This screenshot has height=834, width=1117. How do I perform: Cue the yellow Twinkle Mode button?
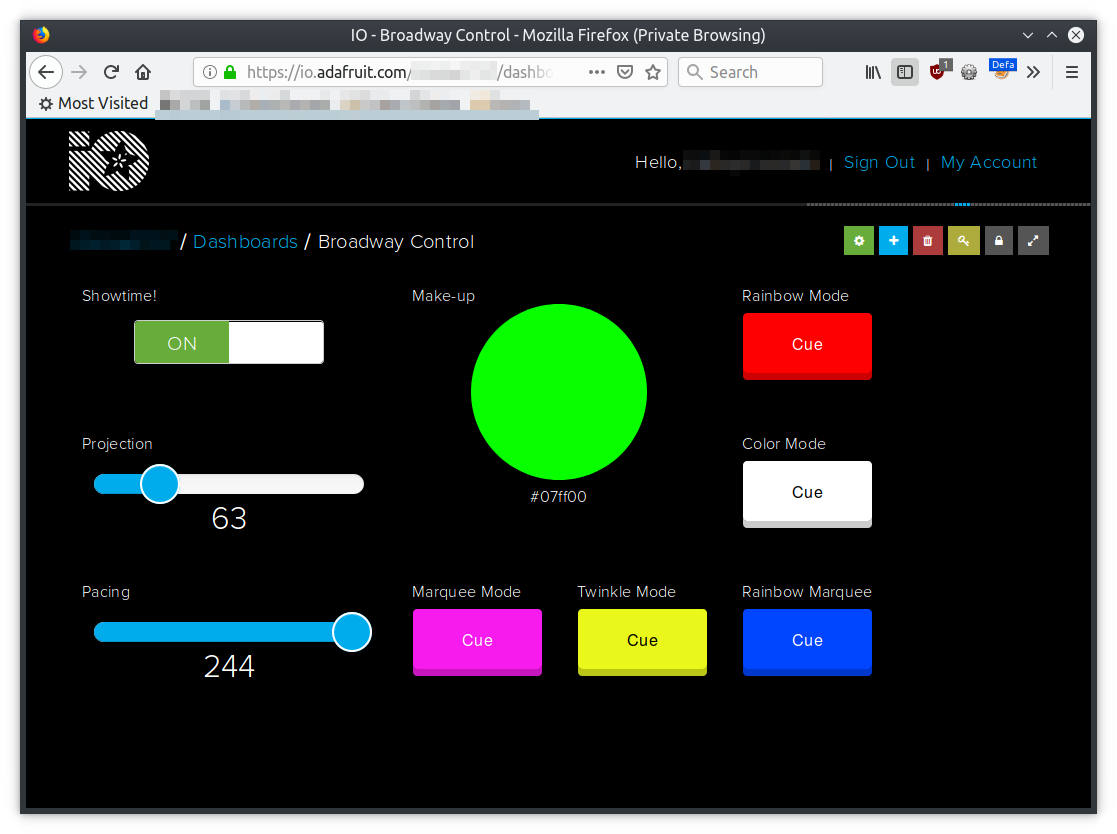[x=642, y=642]
